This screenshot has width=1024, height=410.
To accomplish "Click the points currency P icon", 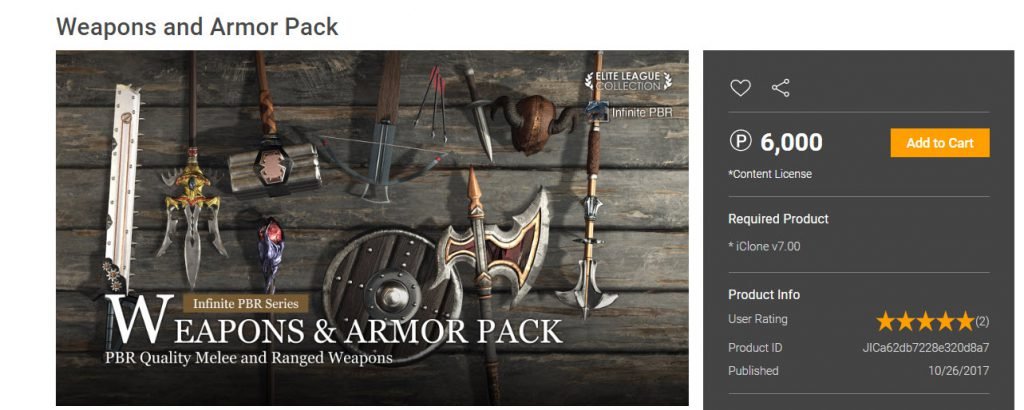I will (x=741, y=140).
